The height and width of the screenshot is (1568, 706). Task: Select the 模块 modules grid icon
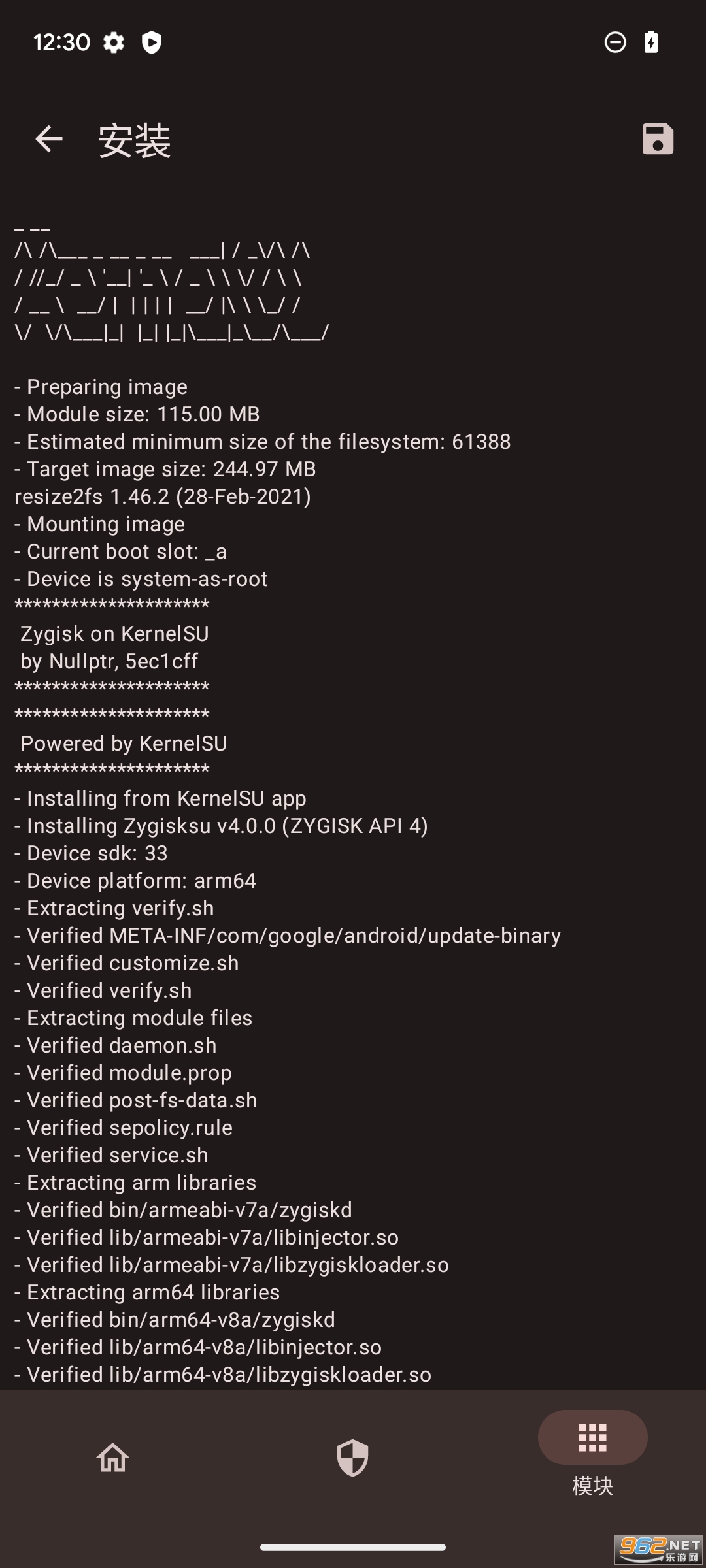(x=592, y=1437)
